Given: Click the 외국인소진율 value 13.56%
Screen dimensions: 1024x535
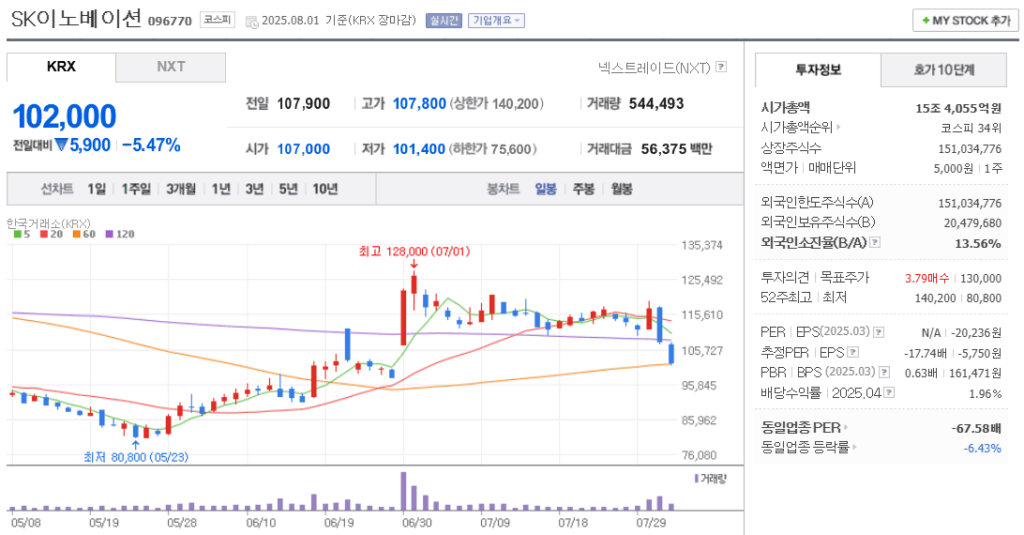Looking at the screenshot, I should (x=978, y=244).
